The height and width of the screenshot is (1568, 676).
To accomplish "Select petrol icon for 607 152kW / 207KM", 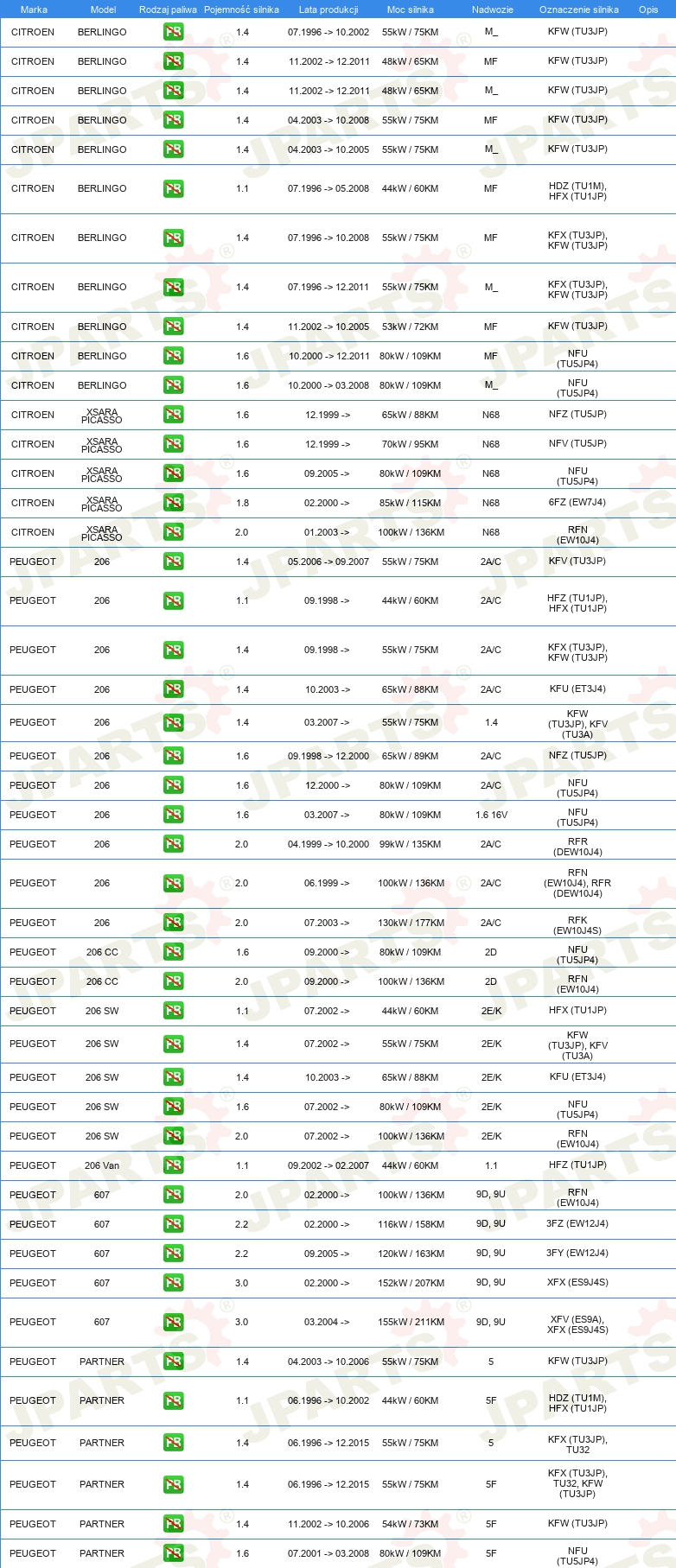I will (x=173, y=1283).
